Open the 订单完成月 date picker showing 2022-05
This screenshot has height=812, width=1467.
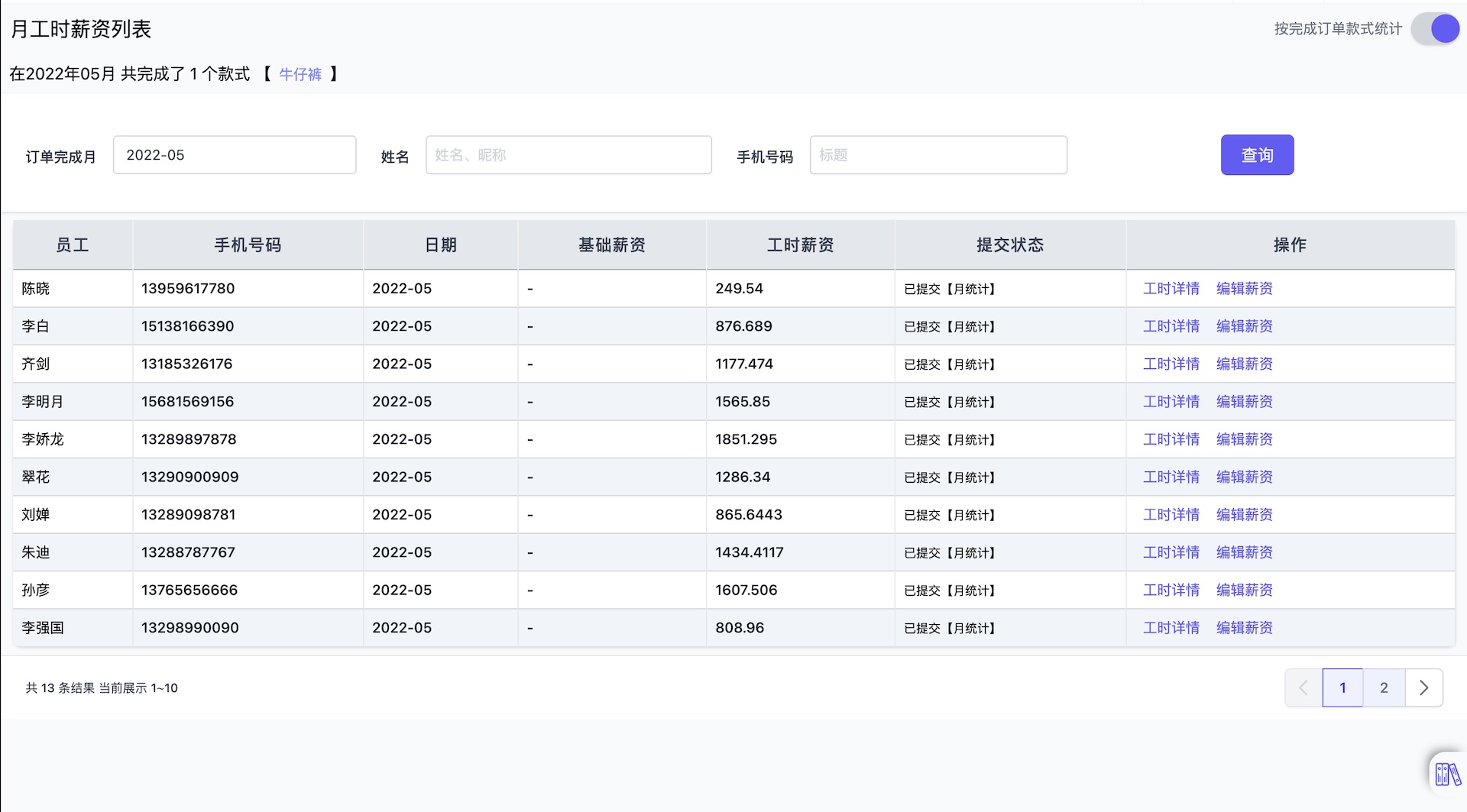click(x=235, y=154)
